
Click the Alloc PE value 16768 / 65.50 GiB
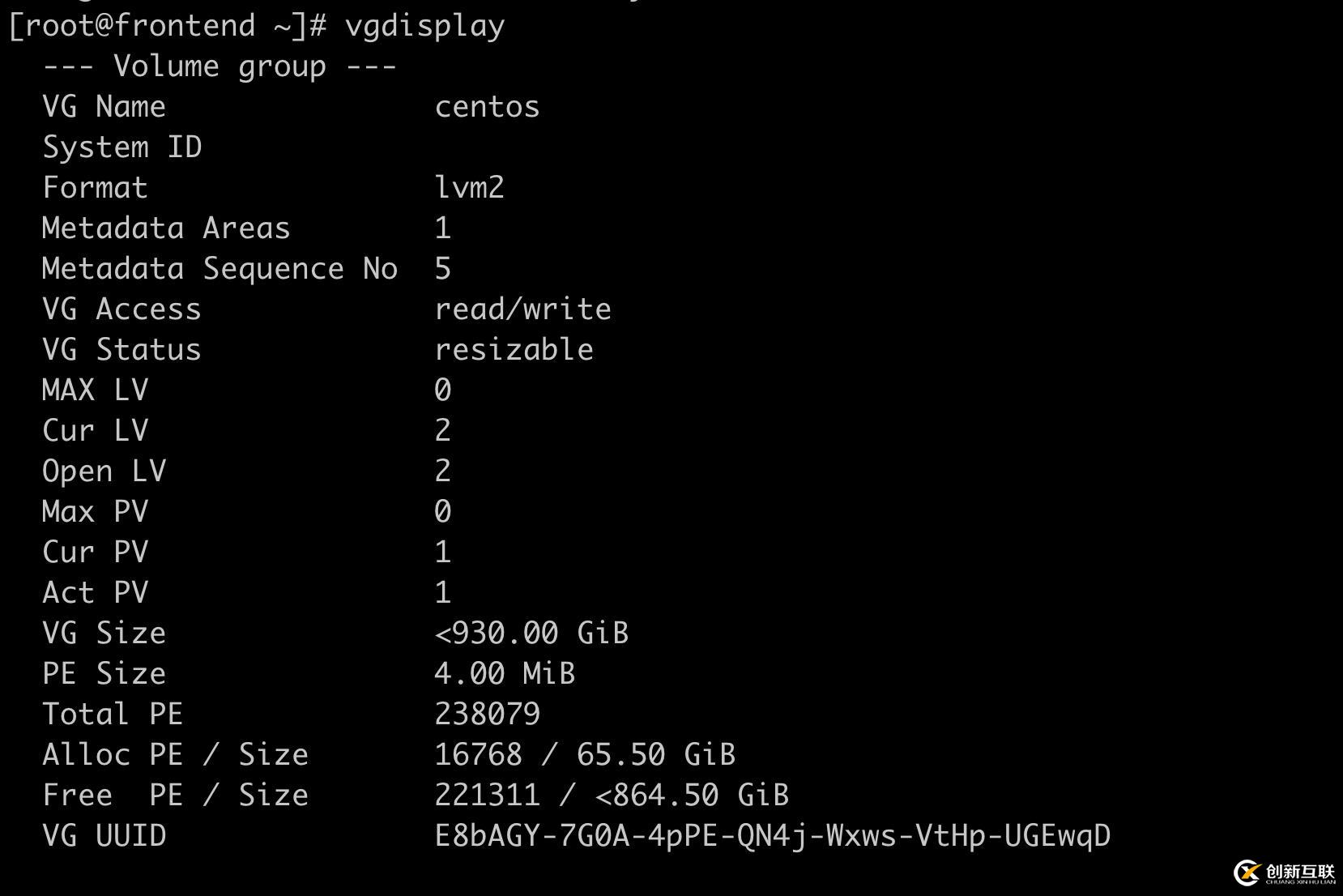(585, 755)
